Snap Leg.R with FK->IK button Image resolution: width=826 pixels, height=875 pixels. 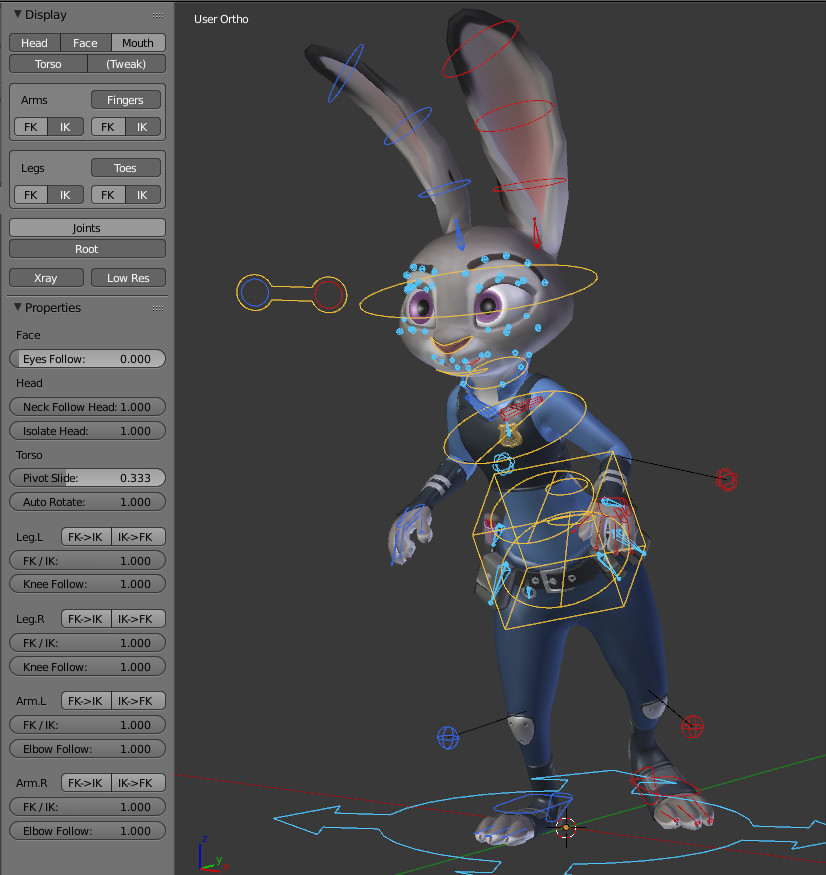click(x=86, y=619)
